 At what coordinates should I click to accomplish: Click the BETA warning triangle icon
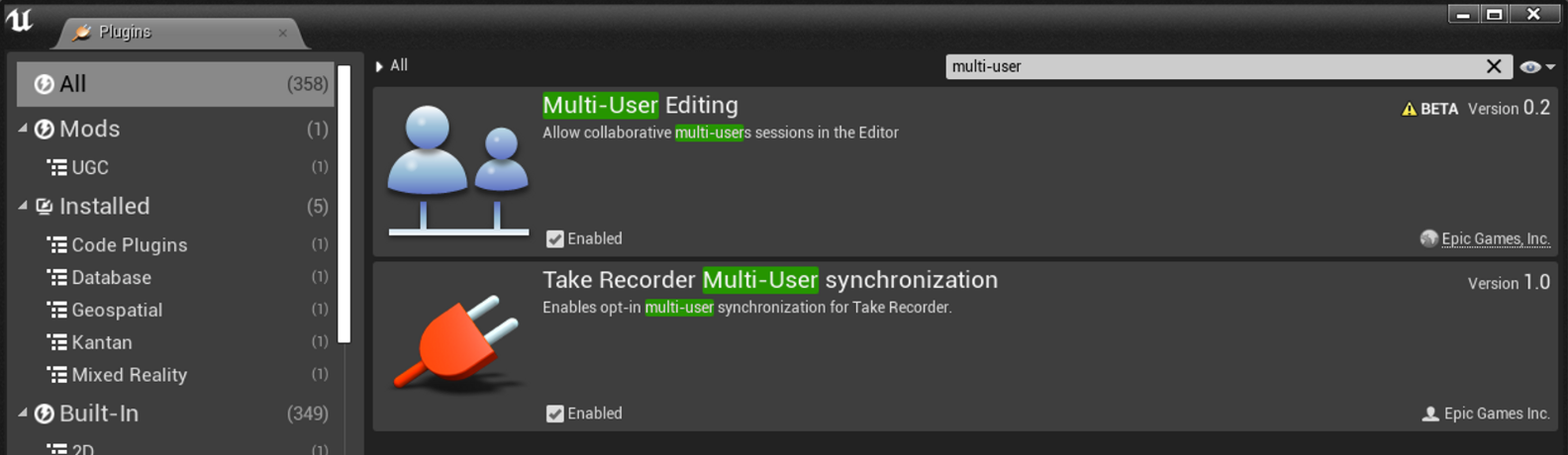tap(1409, 109)
